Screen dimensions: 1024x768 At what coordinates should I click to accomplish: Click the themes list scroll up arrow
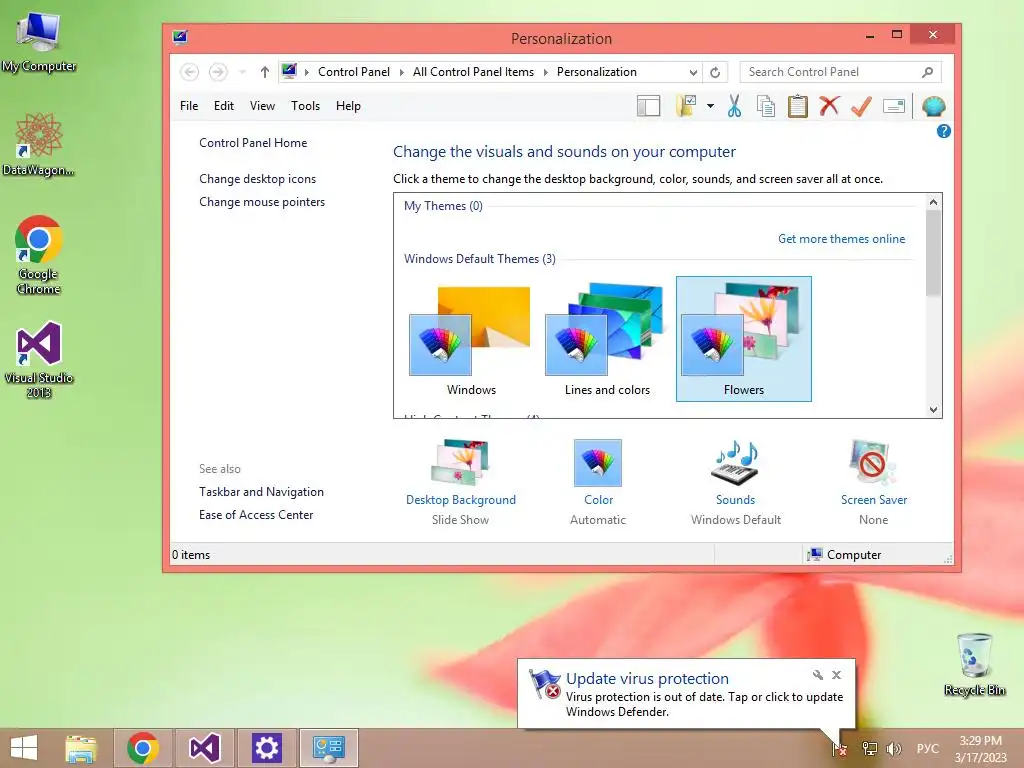pyautogui.click(x=933, y=202)
